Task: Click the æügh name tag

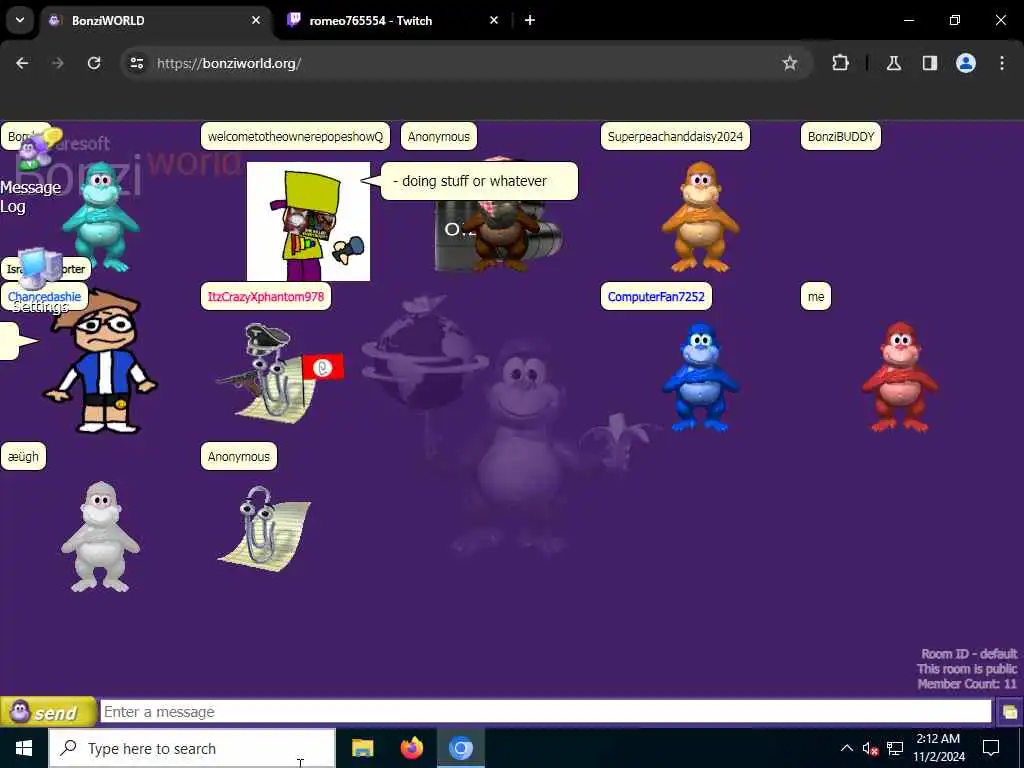Action: pos(24,456)
